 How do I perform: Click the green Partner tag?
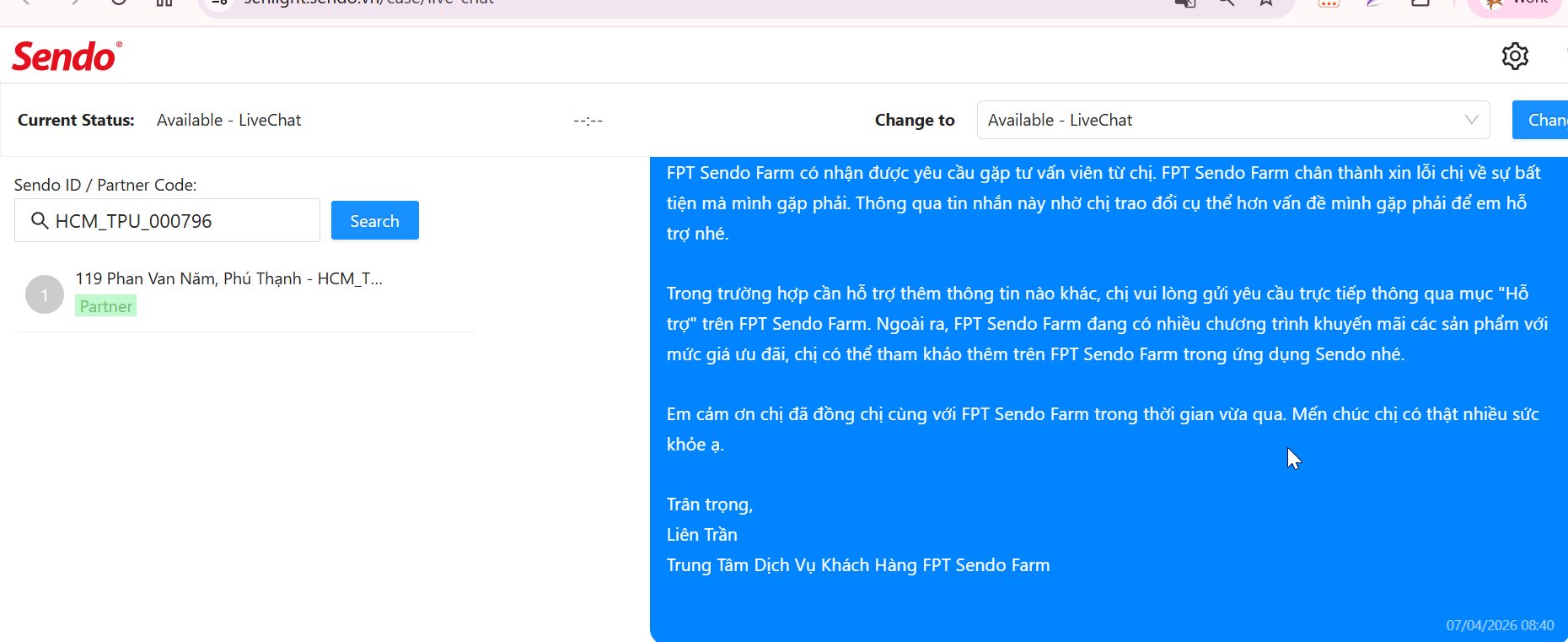coord(106,306)
